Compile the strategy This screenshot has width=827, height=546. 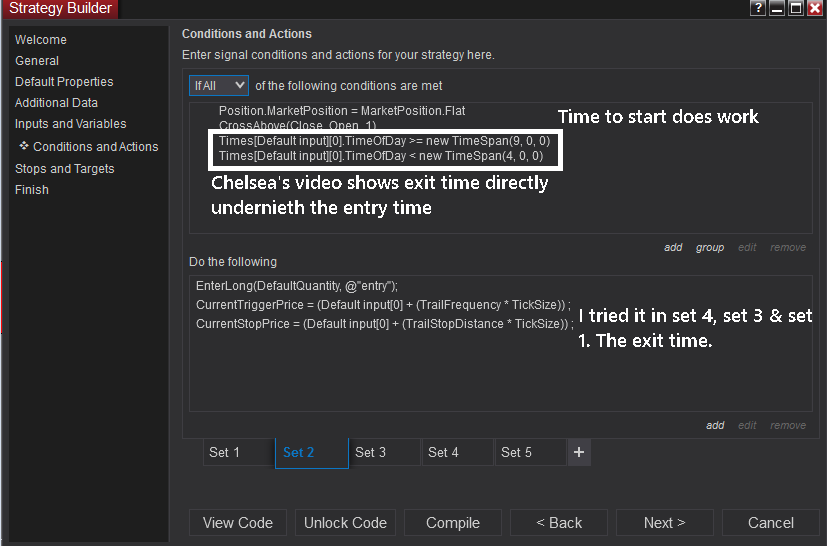click(453, 522)
